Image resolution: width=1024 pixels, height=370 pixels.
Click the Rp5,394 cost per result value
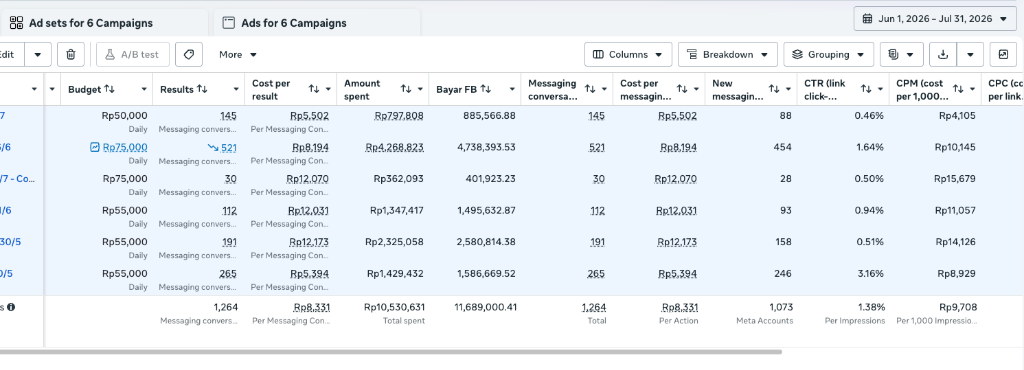[x=310, y=273]
